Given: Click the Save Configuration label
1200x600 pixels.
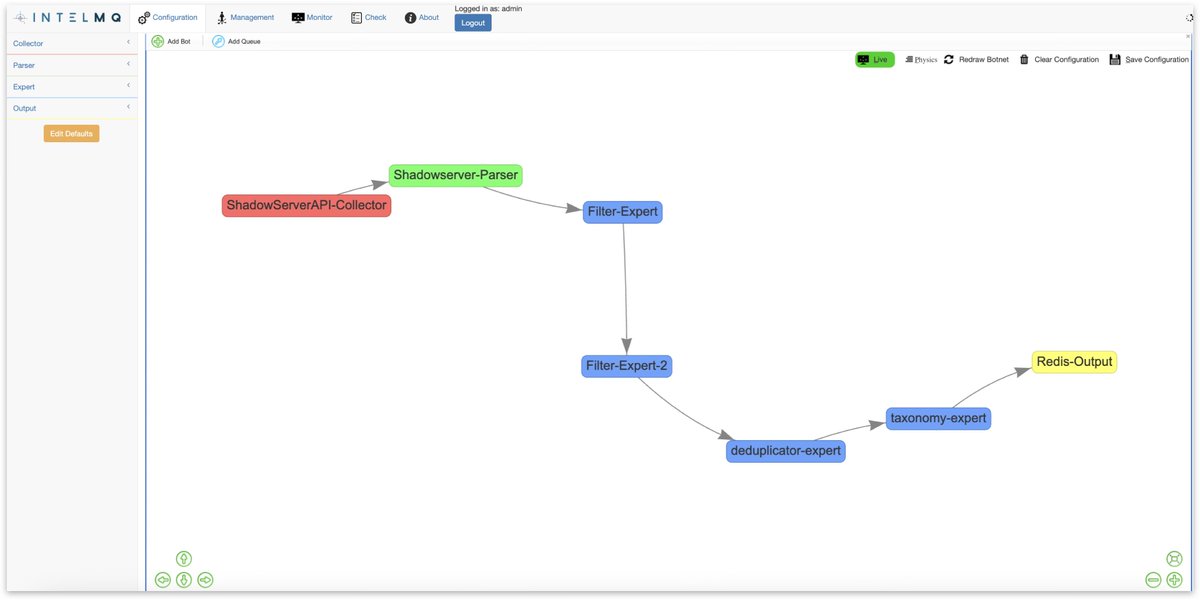Looking at the screenshot, I should [x=1157, y=60].
